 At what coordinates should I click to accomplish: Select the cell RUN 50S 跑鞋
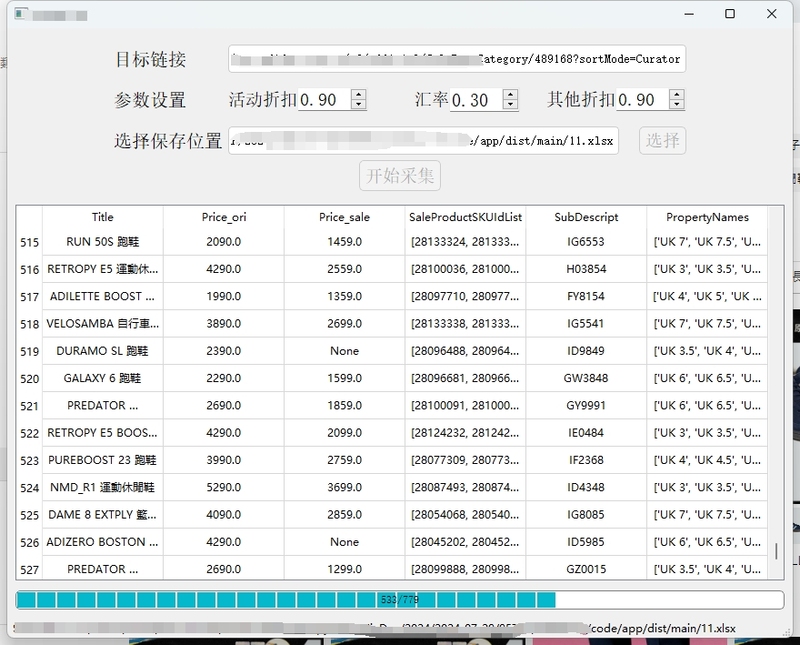point(103,242)
